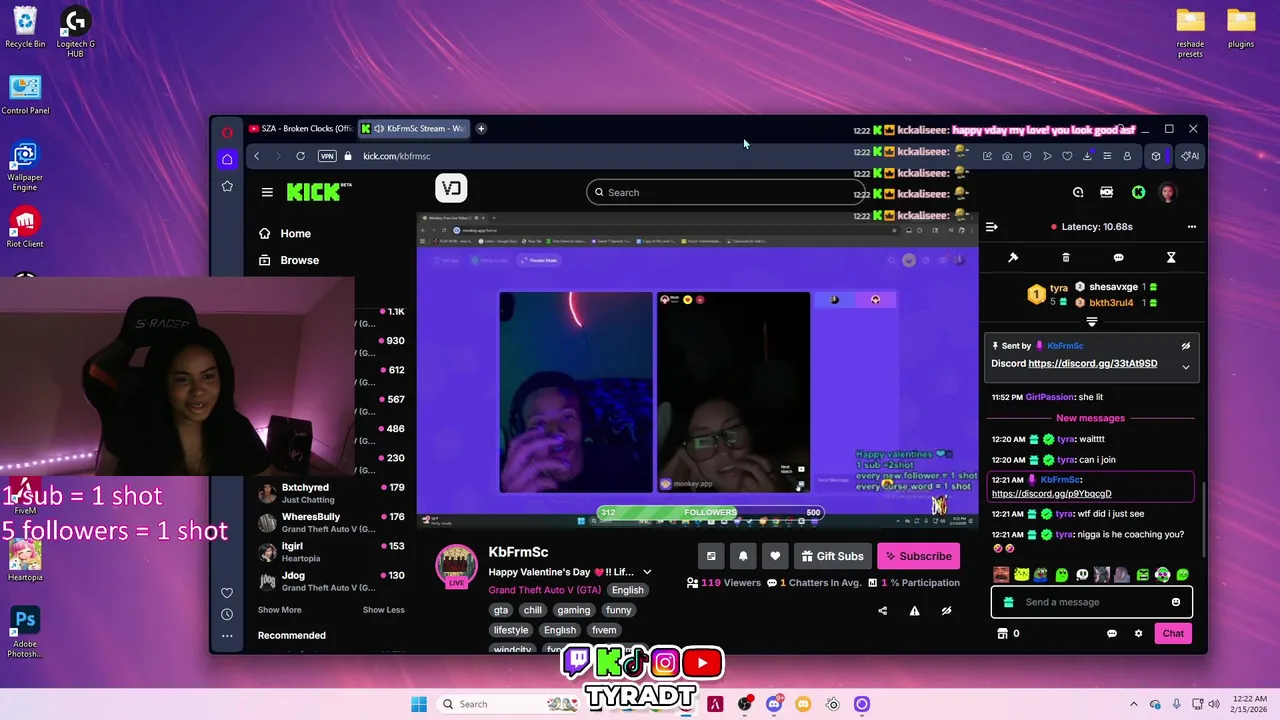This screenshot has height=720, width=1280.
Task: Open the chat shop icon
Action: pyautogui.click(x=1002, y=633)
